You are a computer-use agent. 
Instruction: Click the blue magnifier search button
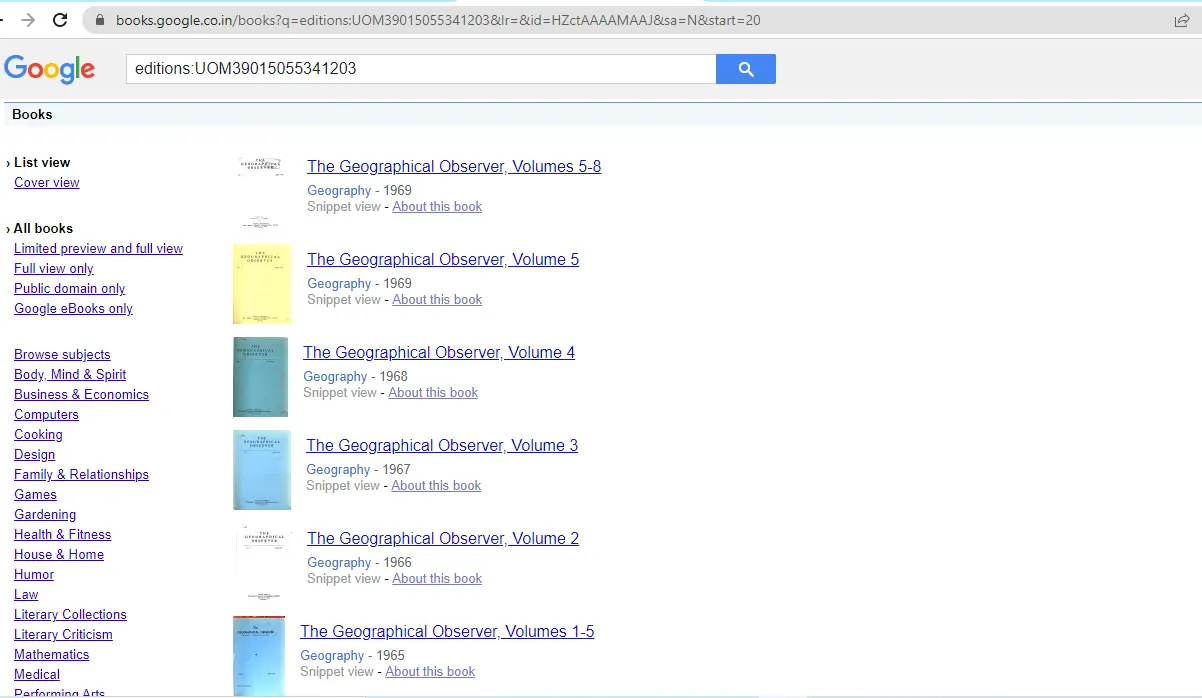(x=746, y=69)
